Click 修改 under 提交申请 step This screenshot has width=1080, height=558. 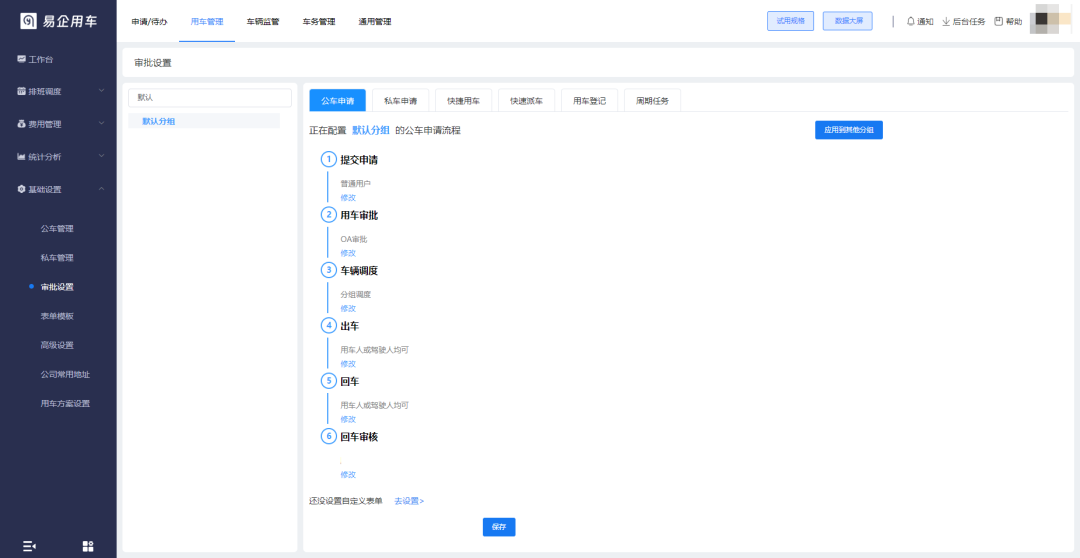(348, 198)
